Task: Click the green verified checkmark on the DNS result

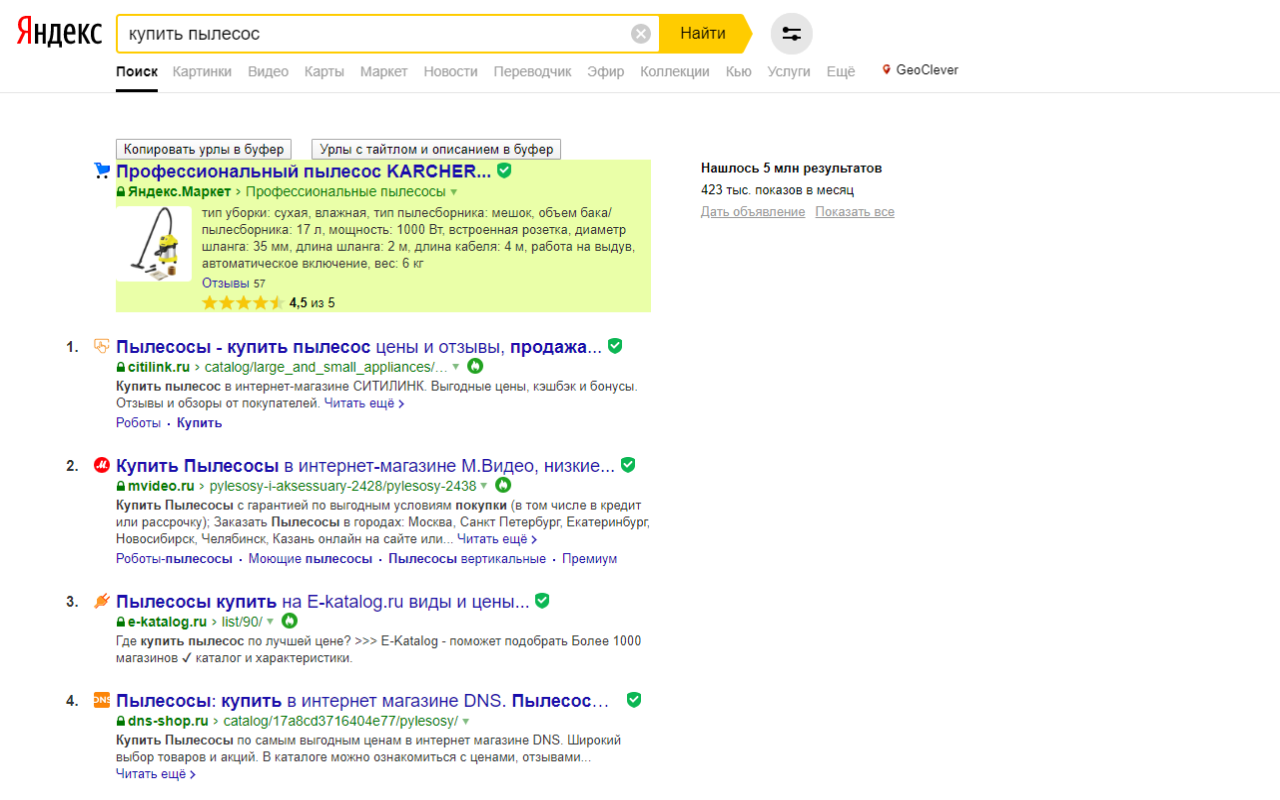Action: (x=633, y=700)
